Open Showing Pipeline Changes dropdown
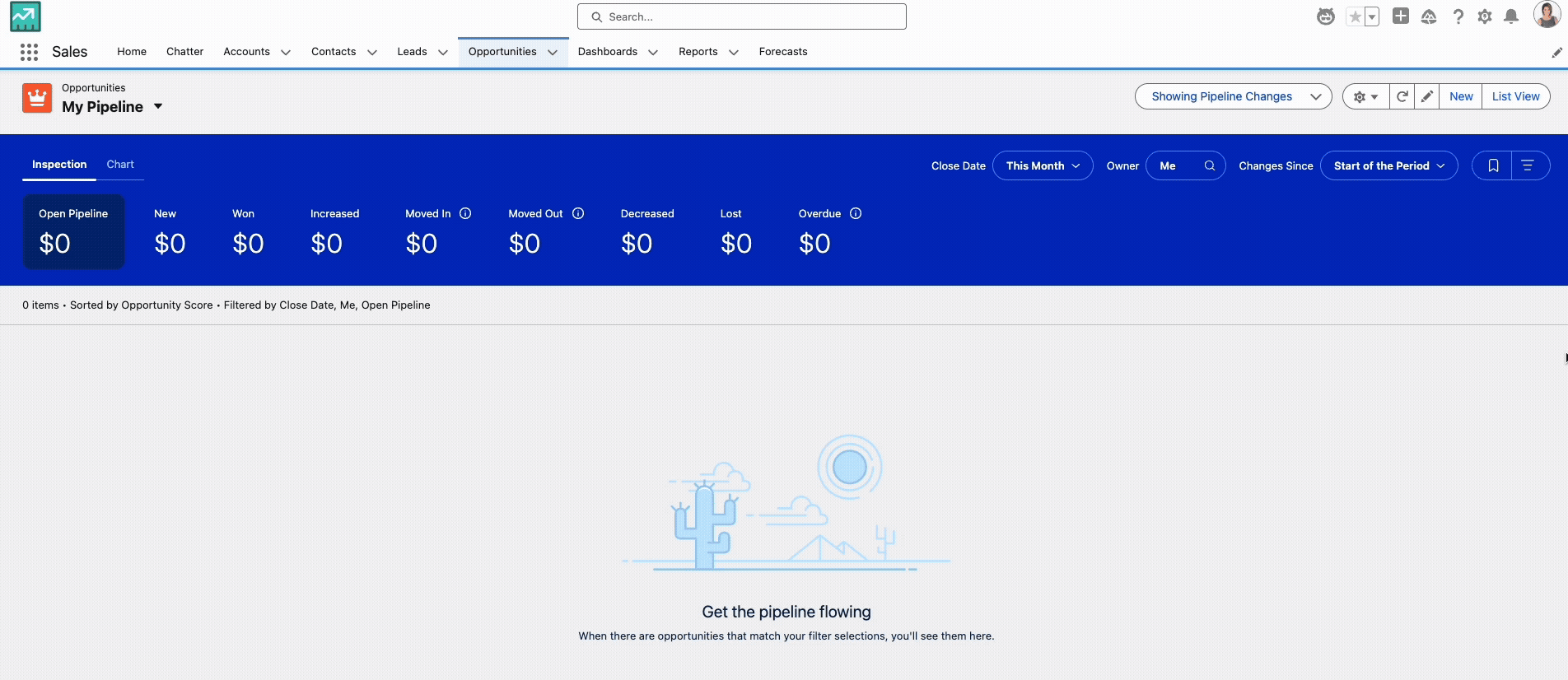This screenshot has width=1568, height=680. tap(1233, 96)
